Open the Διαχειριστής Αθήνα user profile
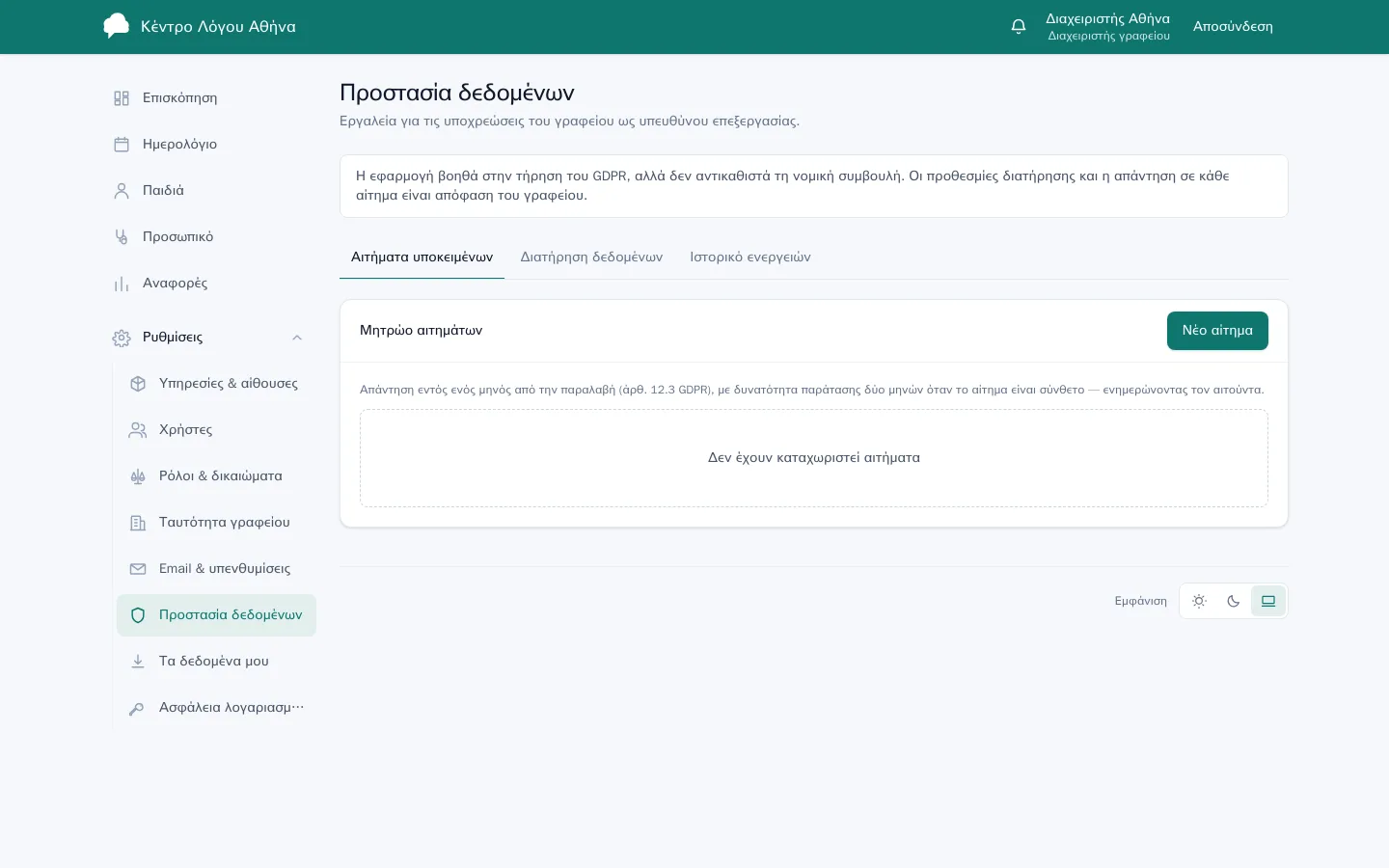Image resolution: width=1389 pixels, height=868 pixels. [x=1108, y=26]
